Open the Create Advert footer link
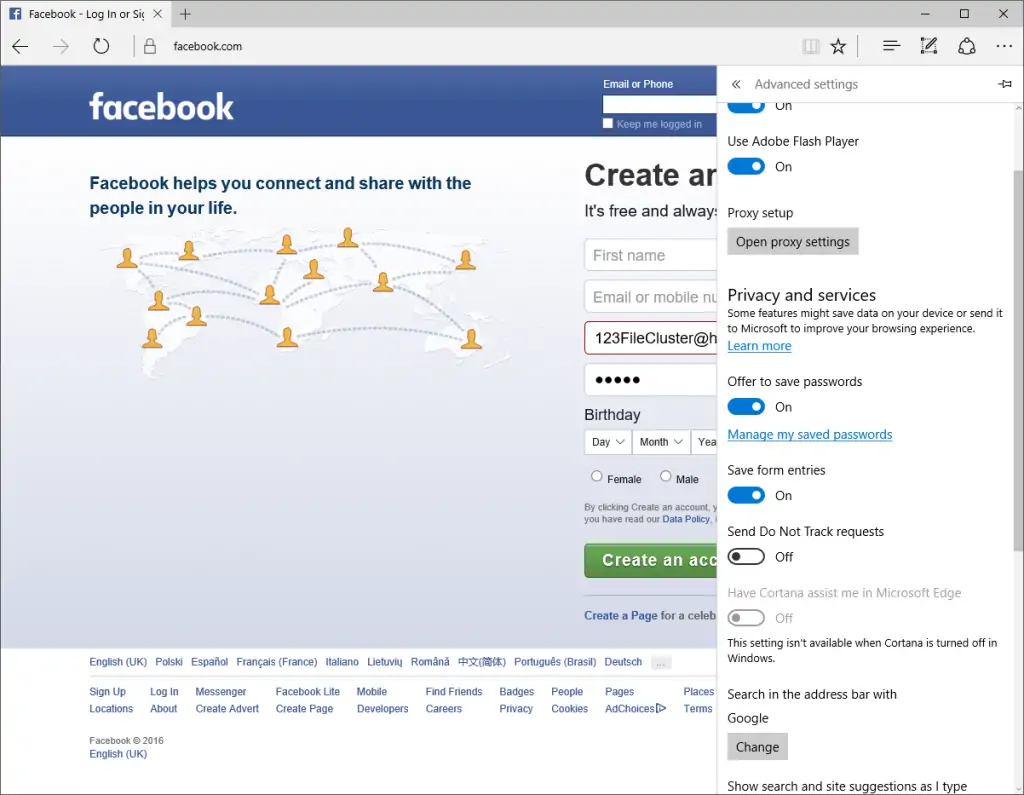Screen dimensions: 1024x795 pos(227,708)
